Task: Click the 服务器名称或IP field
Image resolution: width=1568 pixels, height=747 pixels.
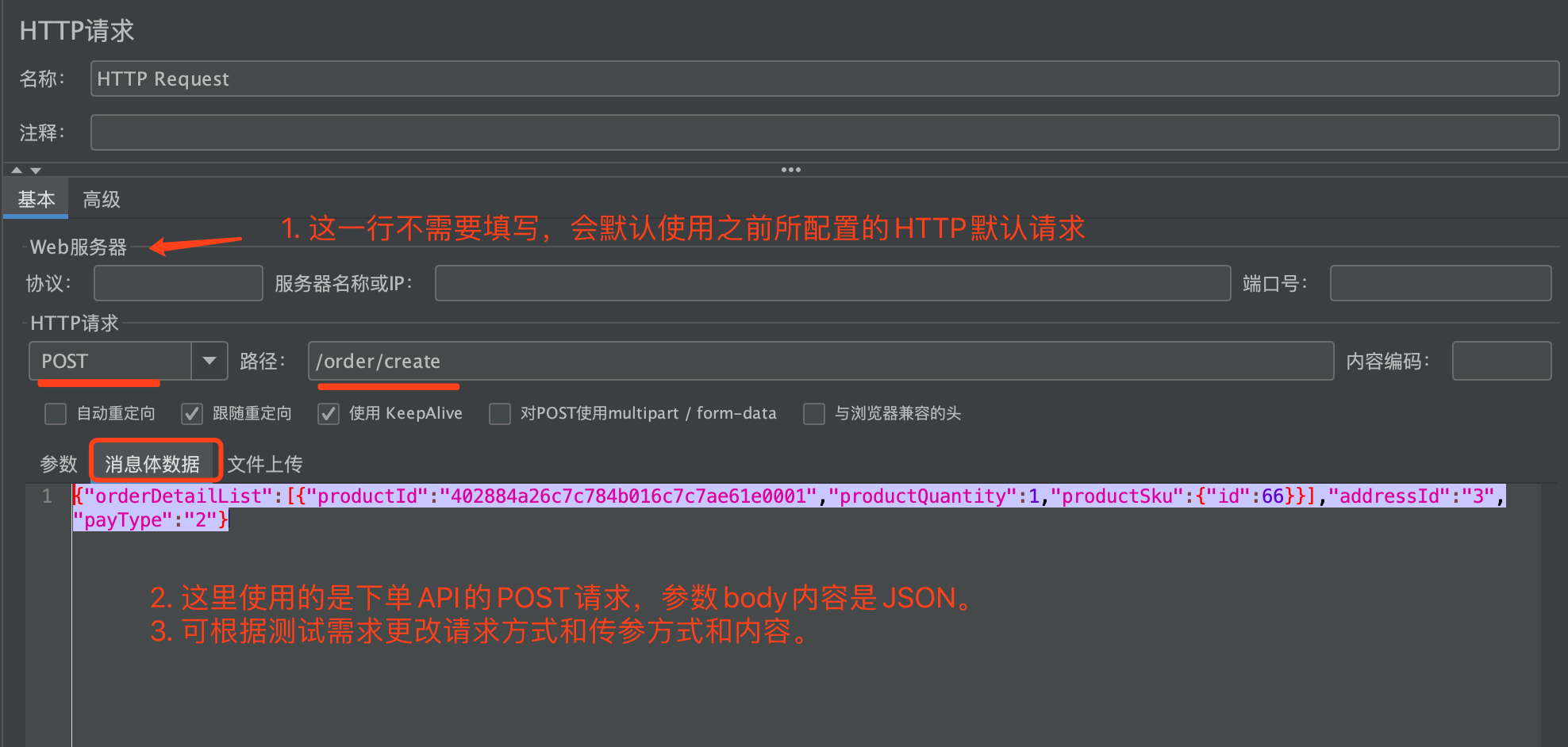Action: coord(833,283)
